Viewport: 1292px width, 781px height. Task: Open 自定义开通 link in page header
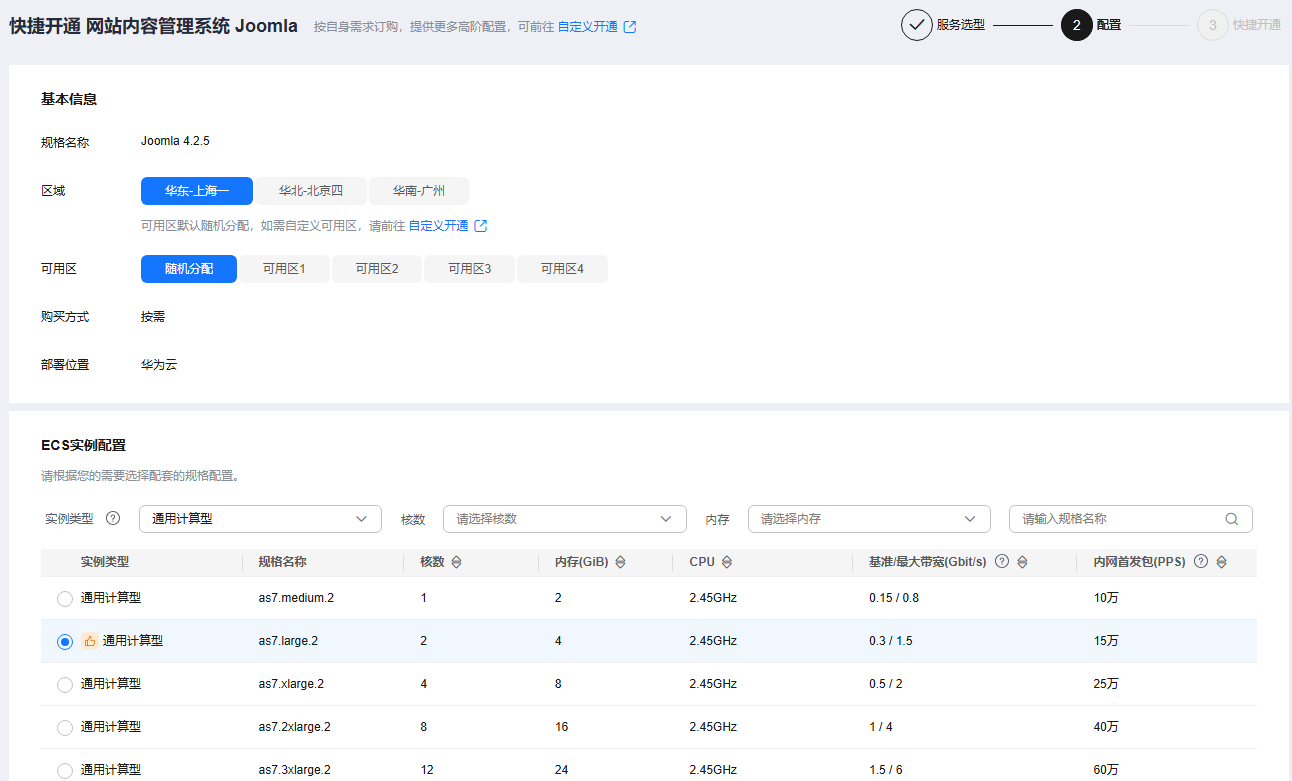tap(588, 27)
